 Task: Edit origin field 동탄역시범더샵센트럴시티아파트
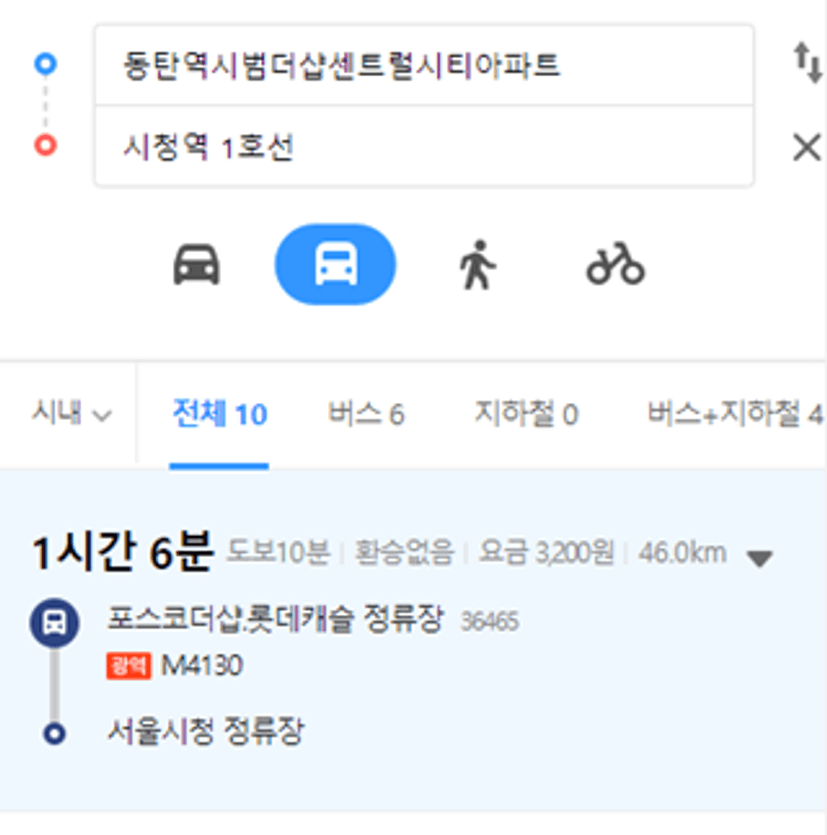coord(424,66)
